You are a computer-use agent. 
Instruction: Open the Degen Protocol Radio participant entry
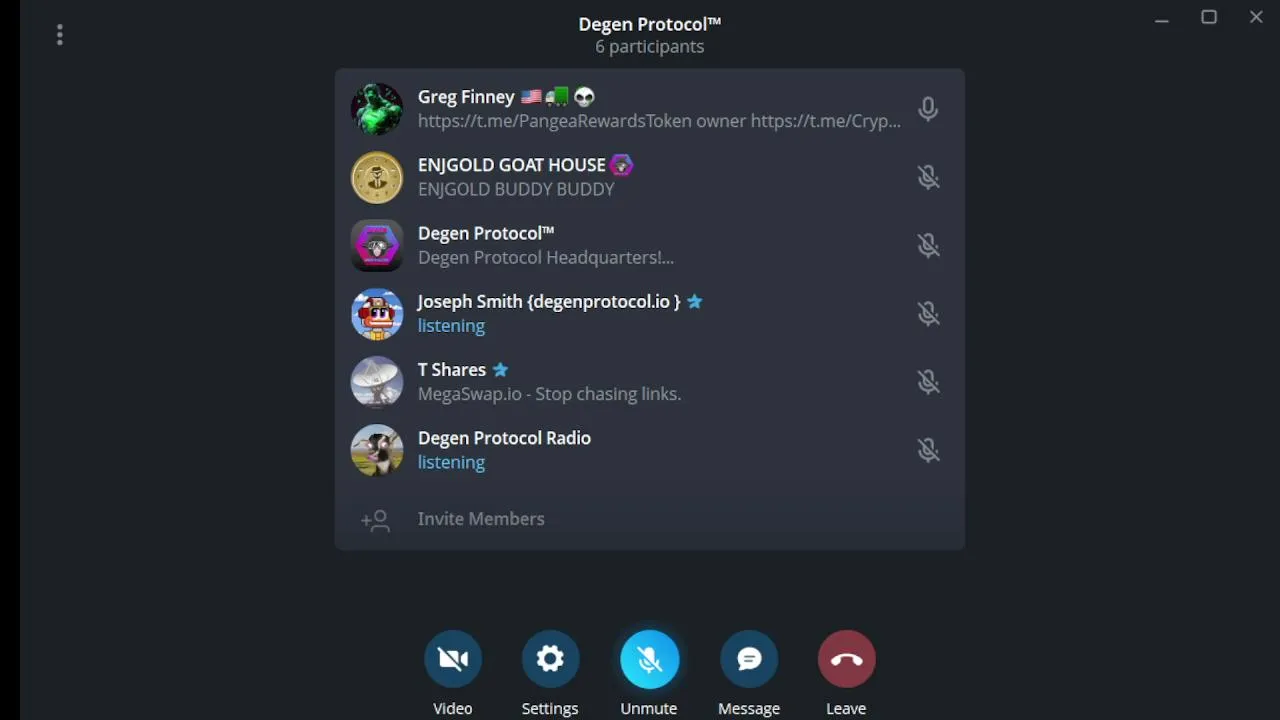tap(650, 450)
